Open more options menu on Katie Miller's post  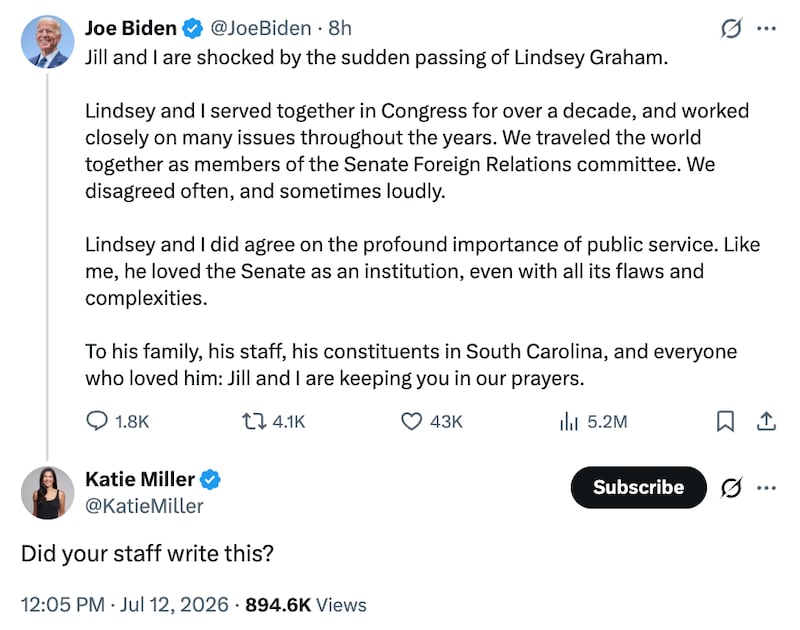click(766, 488)
